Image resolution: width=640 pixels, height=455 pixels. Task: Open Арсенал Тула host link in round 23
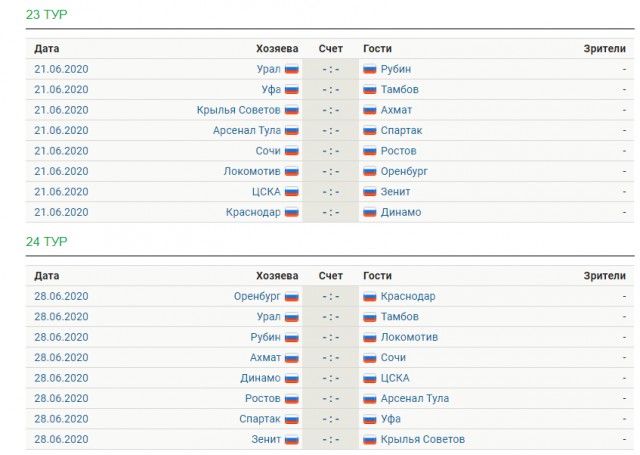[x=247, y=131]
